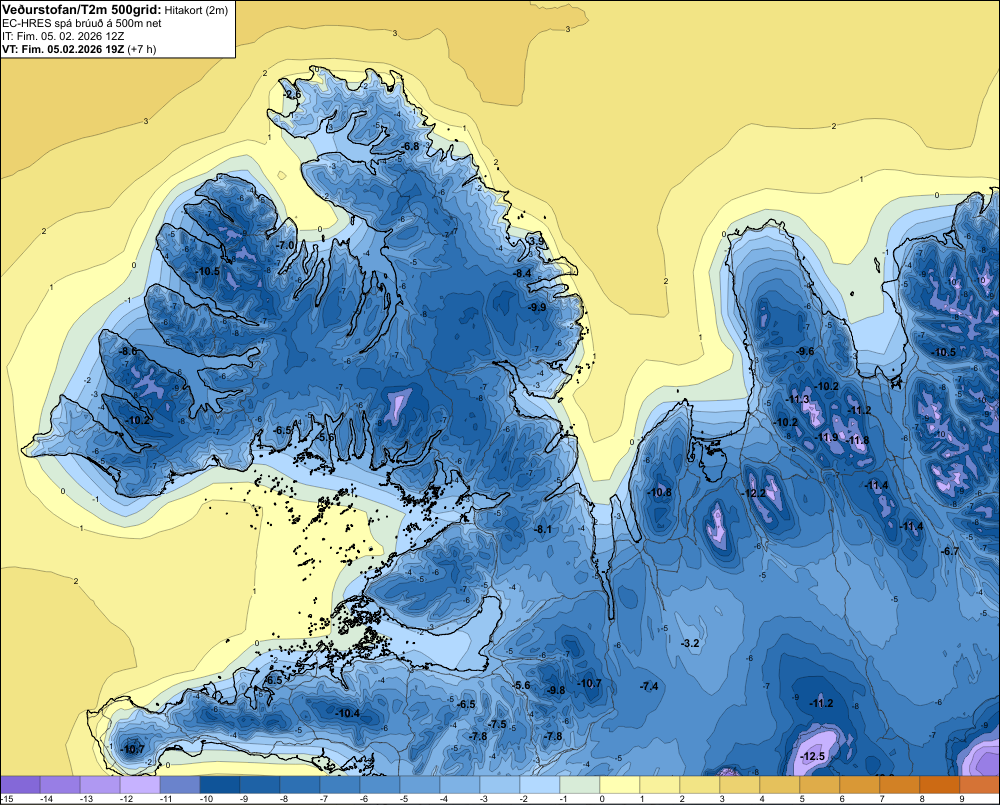Click the "-10.8" temperature label

coord(659,492)
